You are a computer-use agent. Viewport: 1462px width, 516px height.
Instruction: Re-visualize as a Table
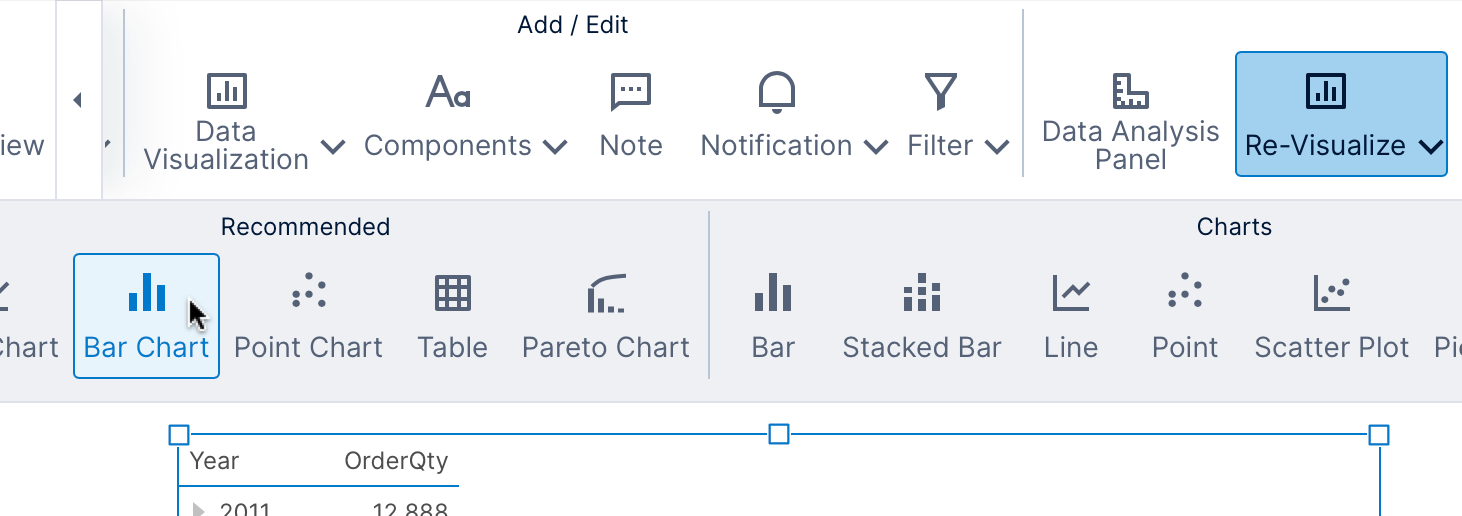pos(452,316)
